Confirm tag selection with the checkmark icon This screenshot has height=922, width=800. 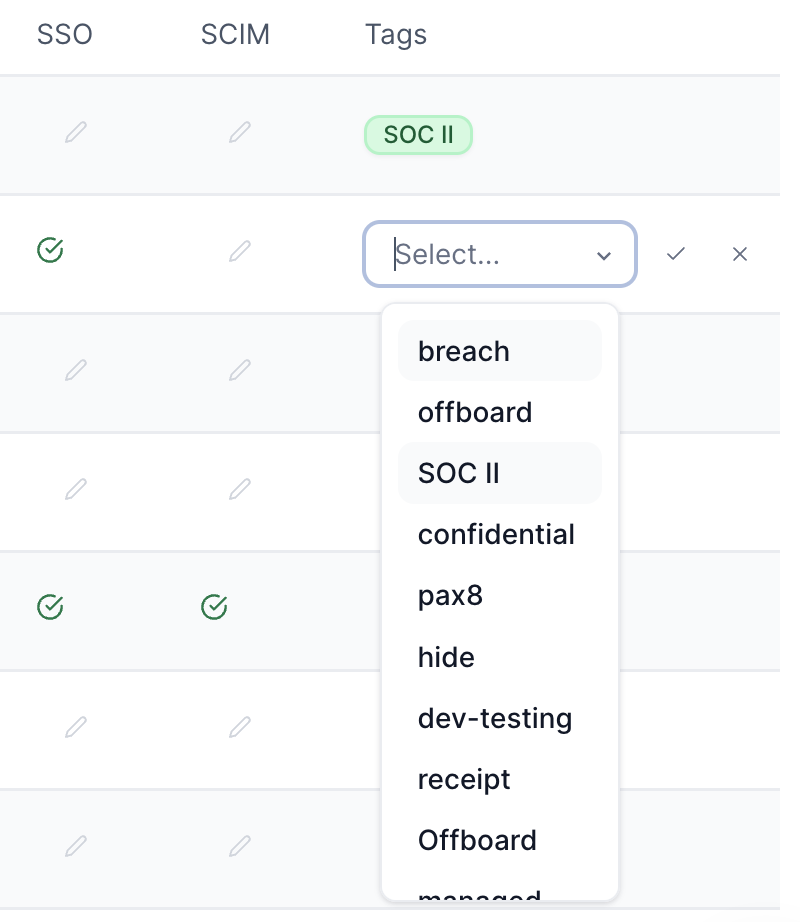click(x=676, y=254)
